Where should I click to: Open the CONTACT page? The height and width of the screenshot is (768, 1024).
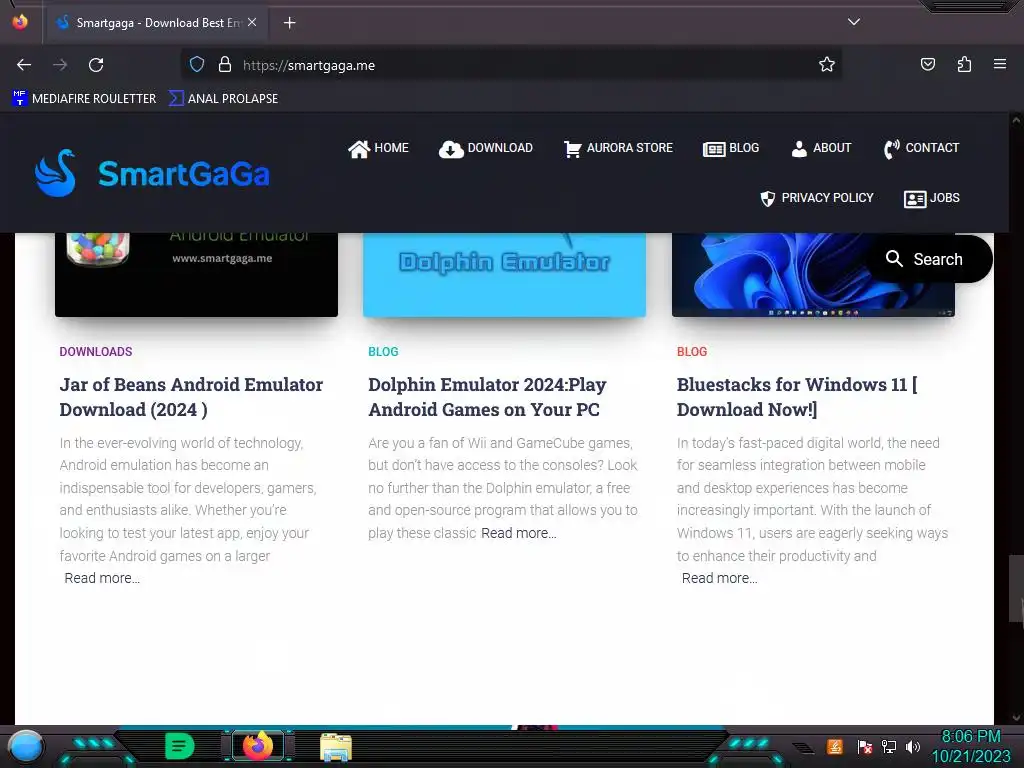[x=921, y=148]
